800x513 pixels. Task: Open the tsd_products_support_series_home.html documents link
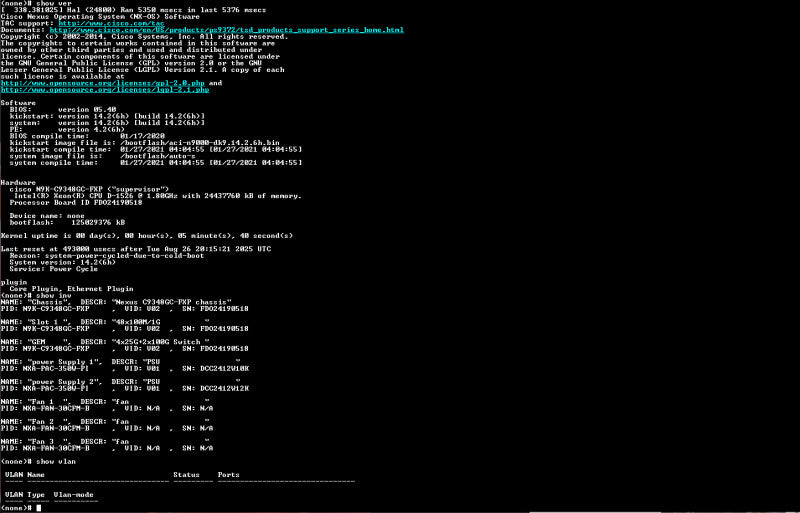click(x=227, y=30)
